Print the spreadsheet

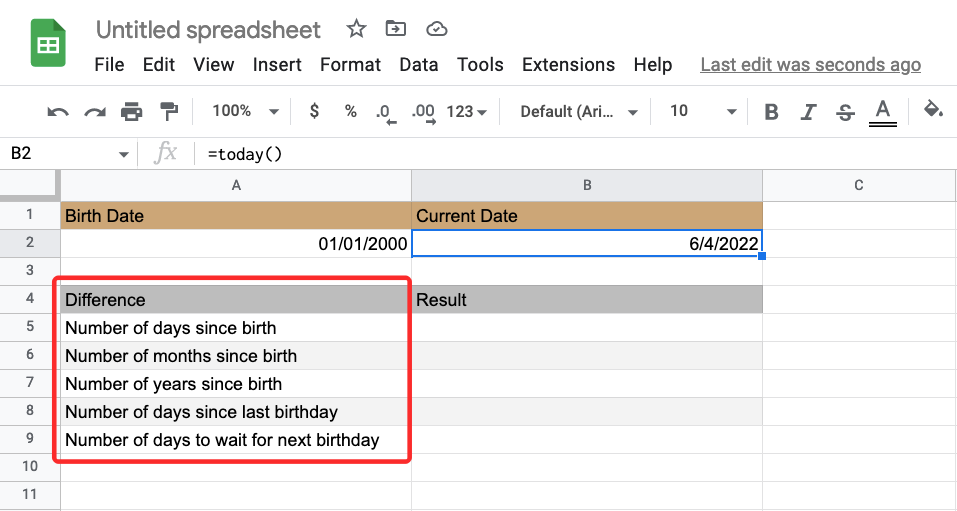point(131,112)
